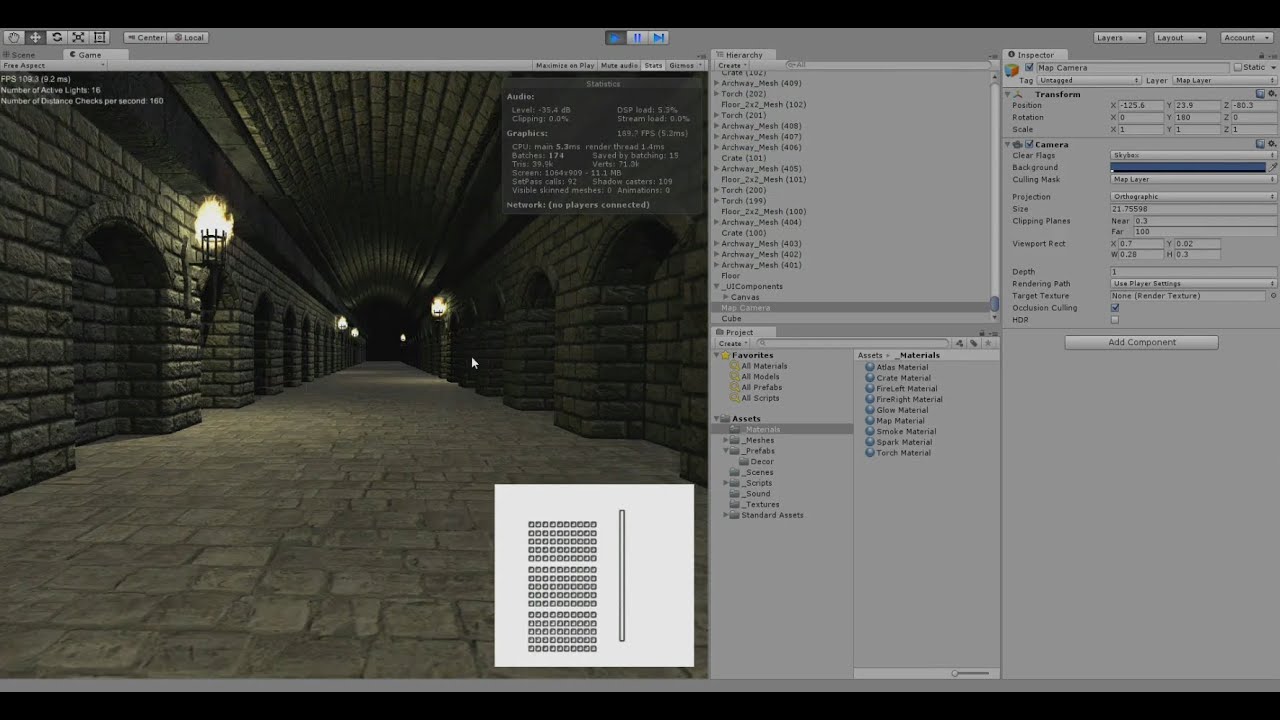Click the Add Component button

pos(1141,342)
